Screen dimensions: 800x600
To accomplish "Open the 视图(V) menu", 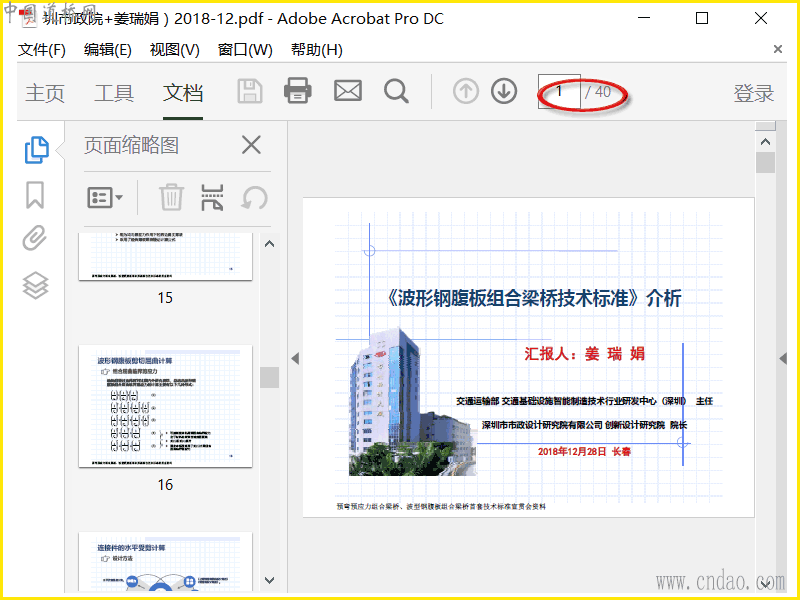I will pos(174,50).
